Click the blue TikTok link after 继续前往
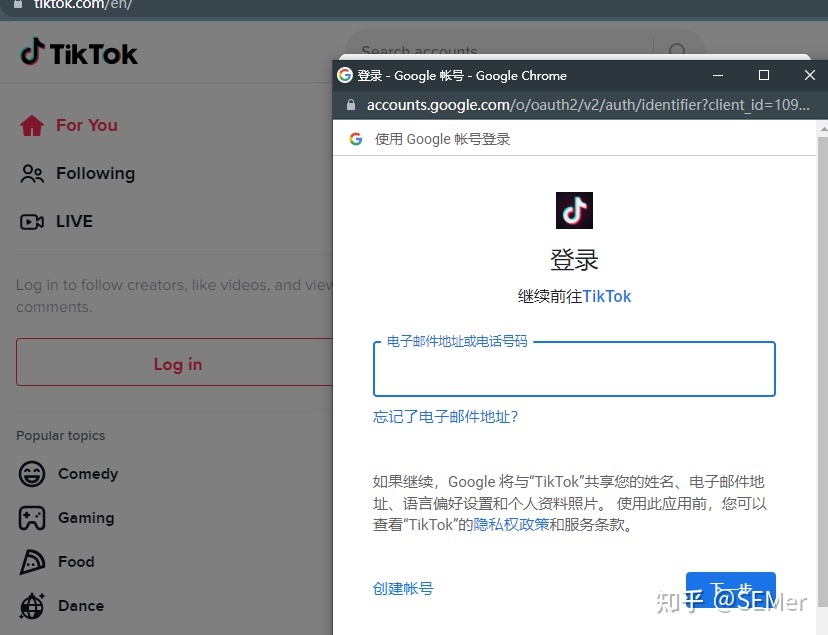This screenshot has height=635, width=828. tap(606, 296)
